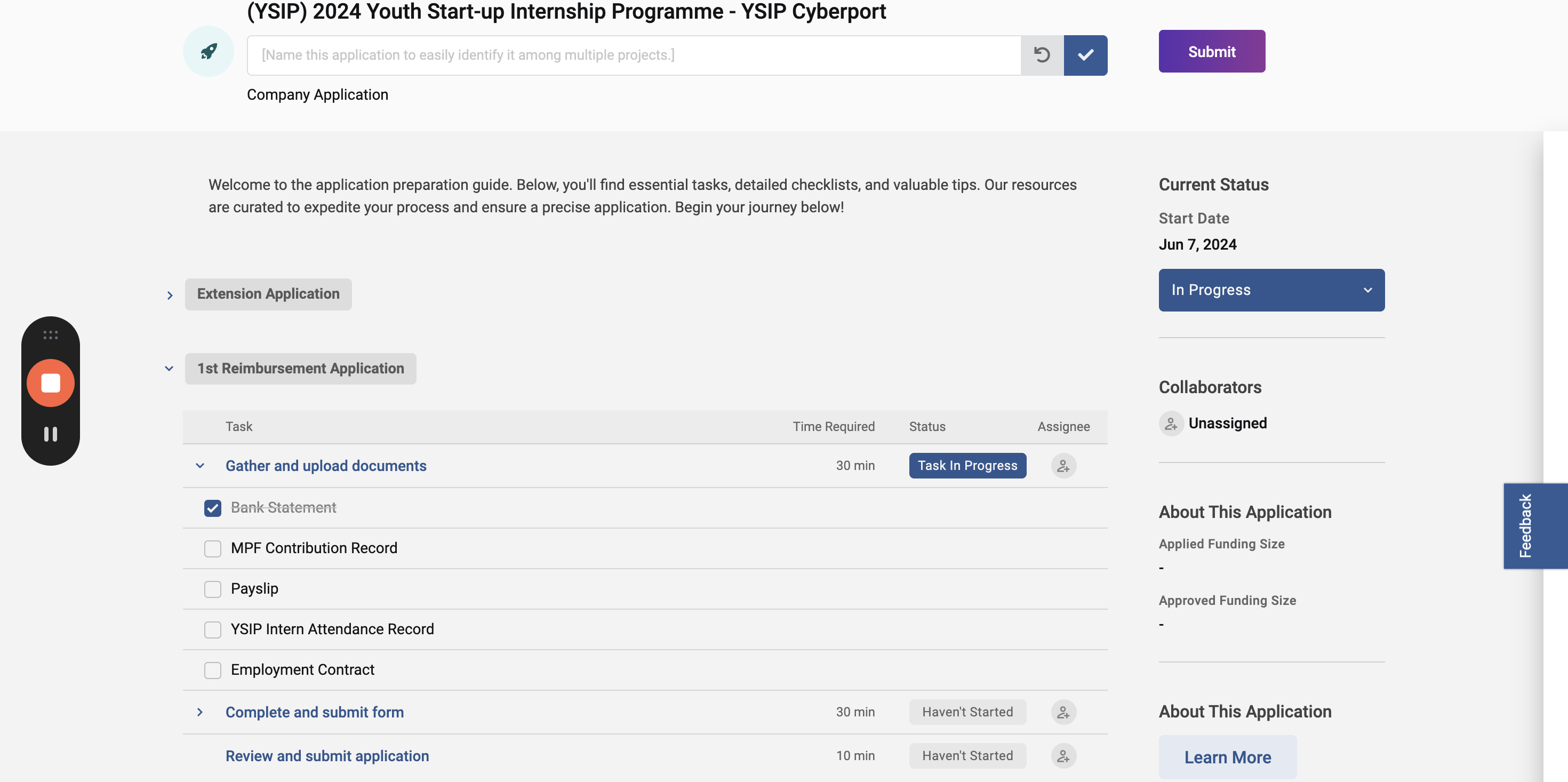
Task: Click the rocket application icon
Action: 208,52
